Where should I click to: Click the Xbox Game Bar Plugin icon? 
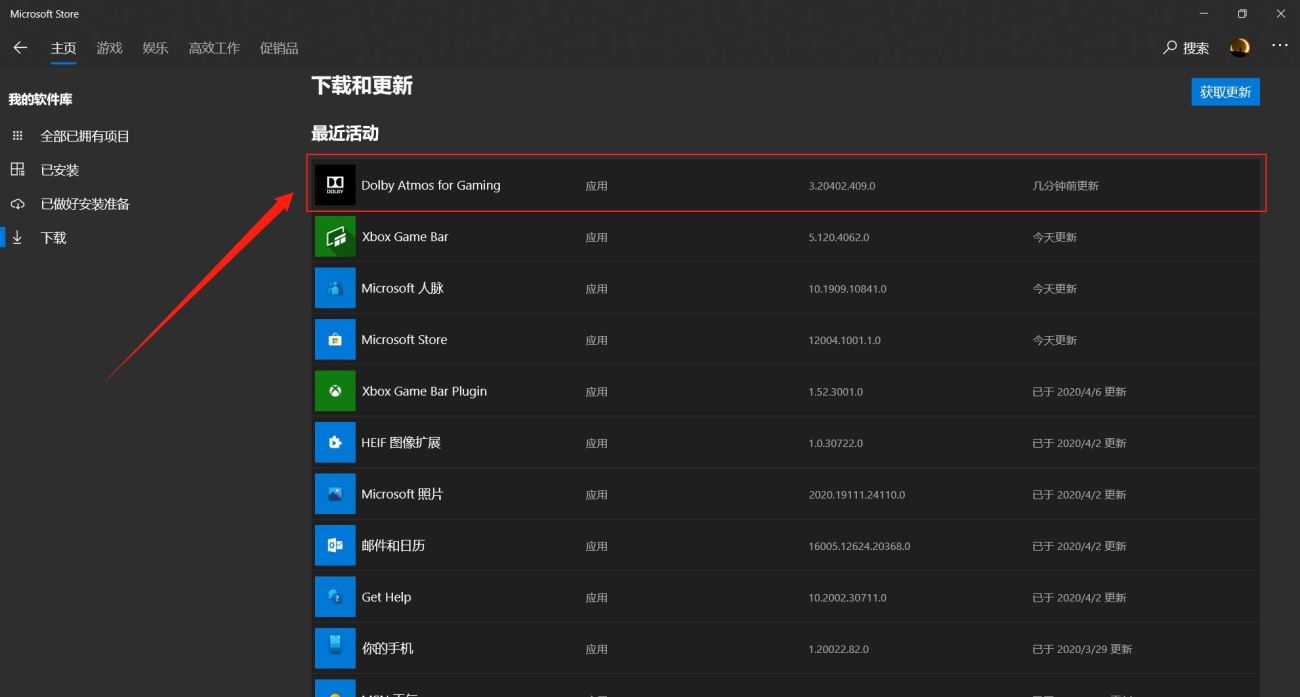(x=335, y=391)
